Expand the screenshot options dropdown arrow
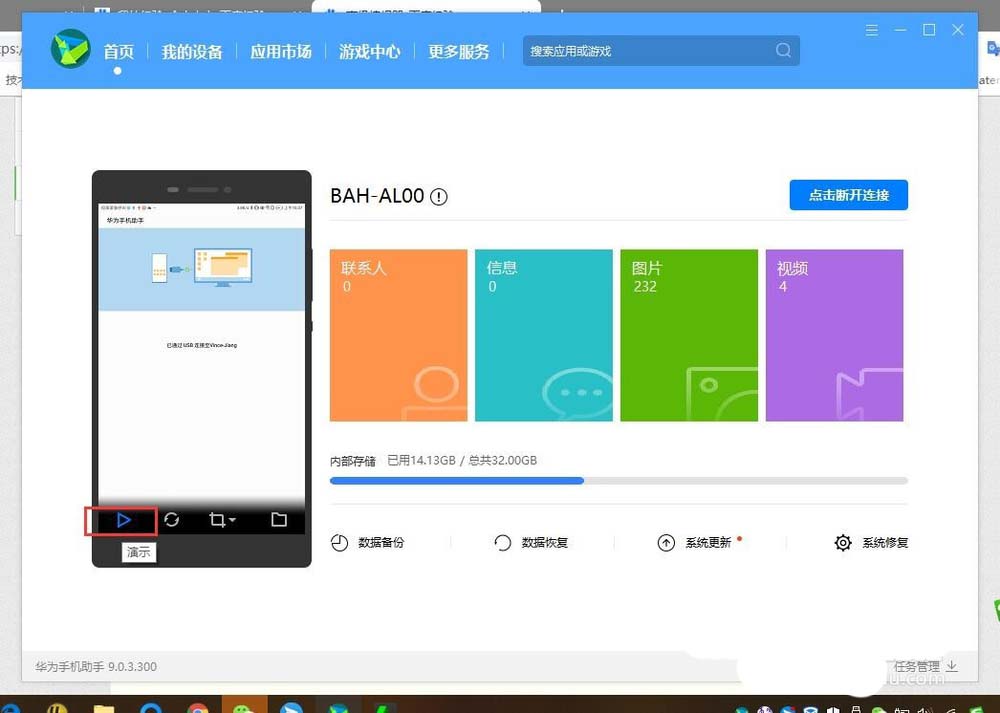Image resolution: width=1000 pixels, height=713 pixels. [232, 520]
